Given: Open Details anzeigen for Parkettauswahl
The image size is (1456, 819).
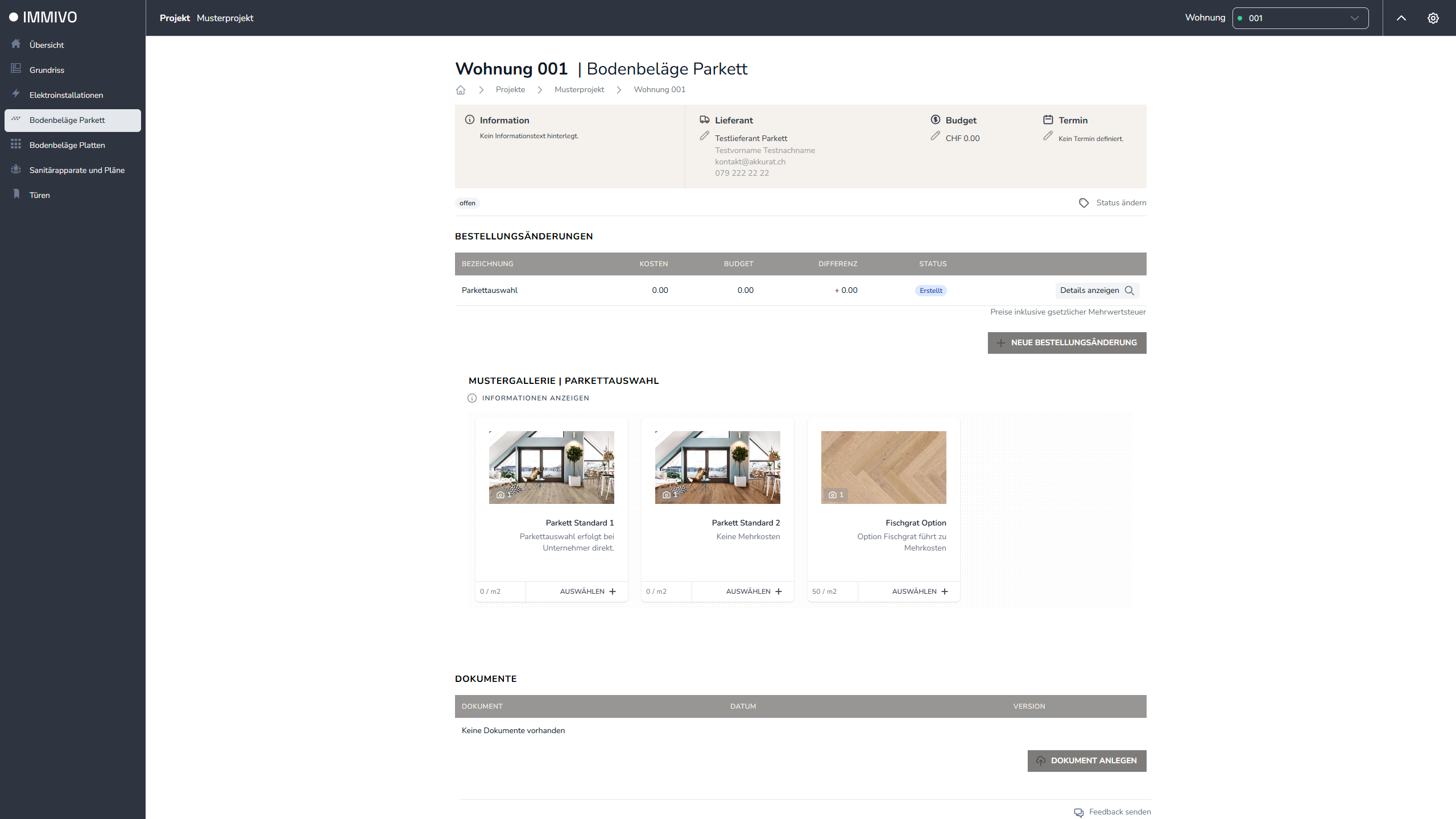Looking at the screenshot, I should pyautogui.click(x=1097, y=291).
